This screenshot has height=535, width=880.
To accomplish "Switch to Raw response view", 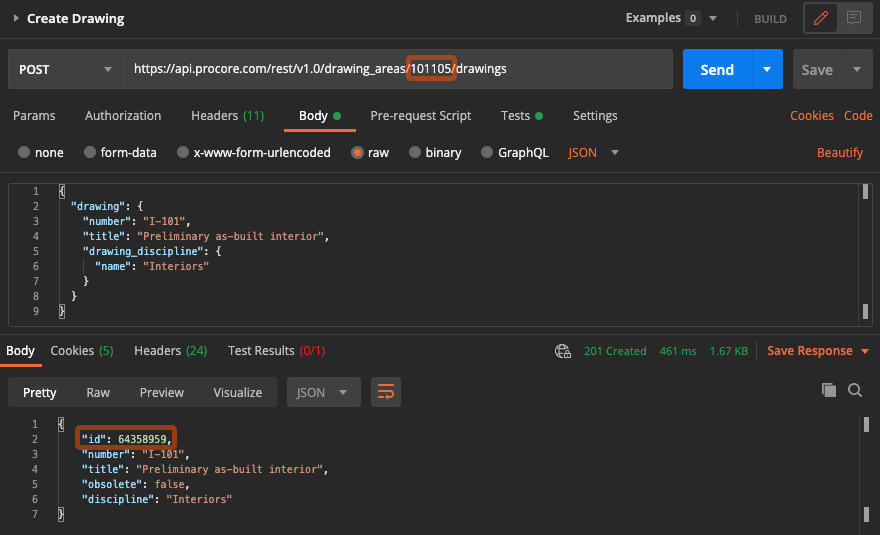I will tap(98, 392).
